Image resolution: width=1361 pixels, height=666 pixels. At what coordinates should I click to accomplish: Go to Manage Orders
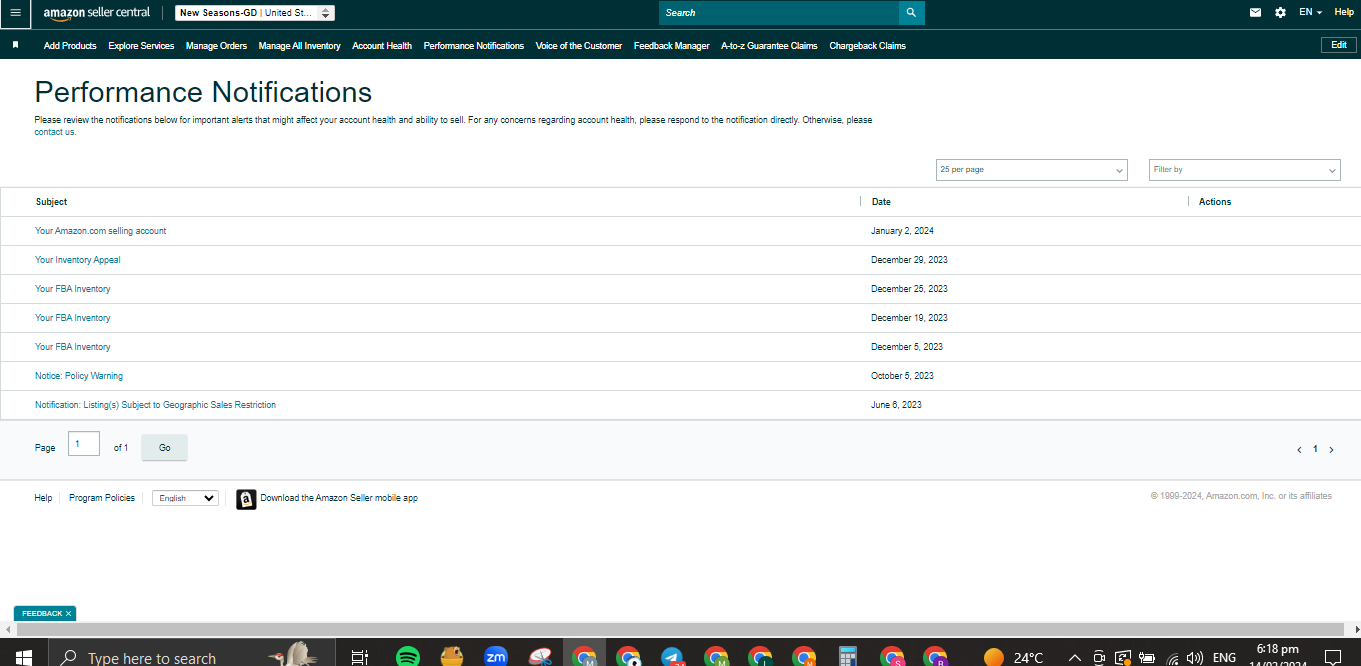click(x=216, y=46)
